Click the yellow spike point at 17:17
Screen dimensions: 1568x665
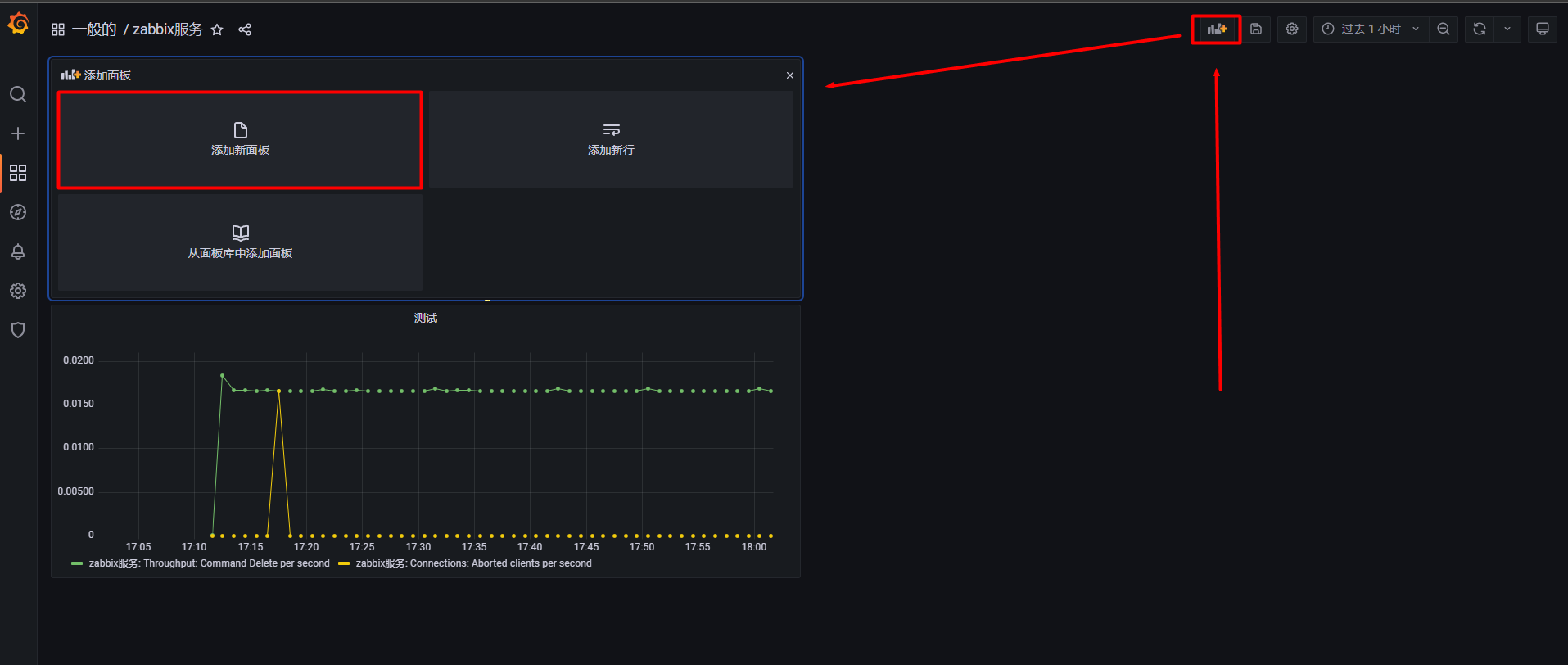[x=279, y=391]
